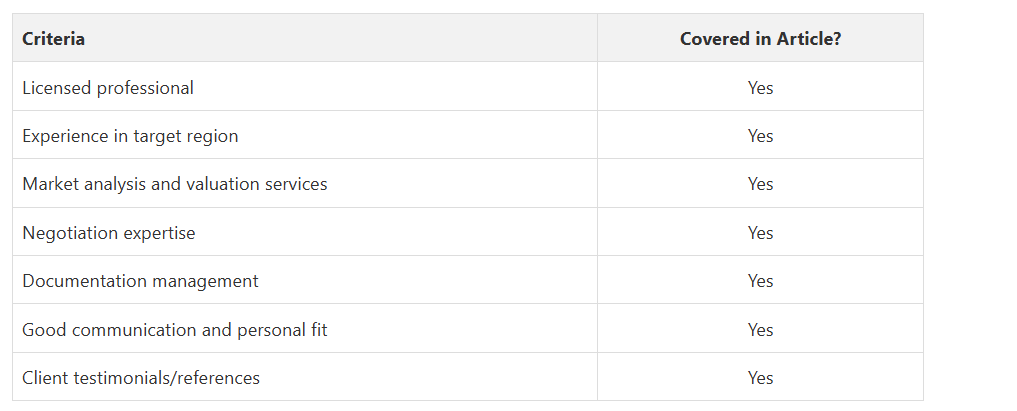Select the 'Negotiation expertise' cell
1017x411 pixels.
tap(109, 233)
